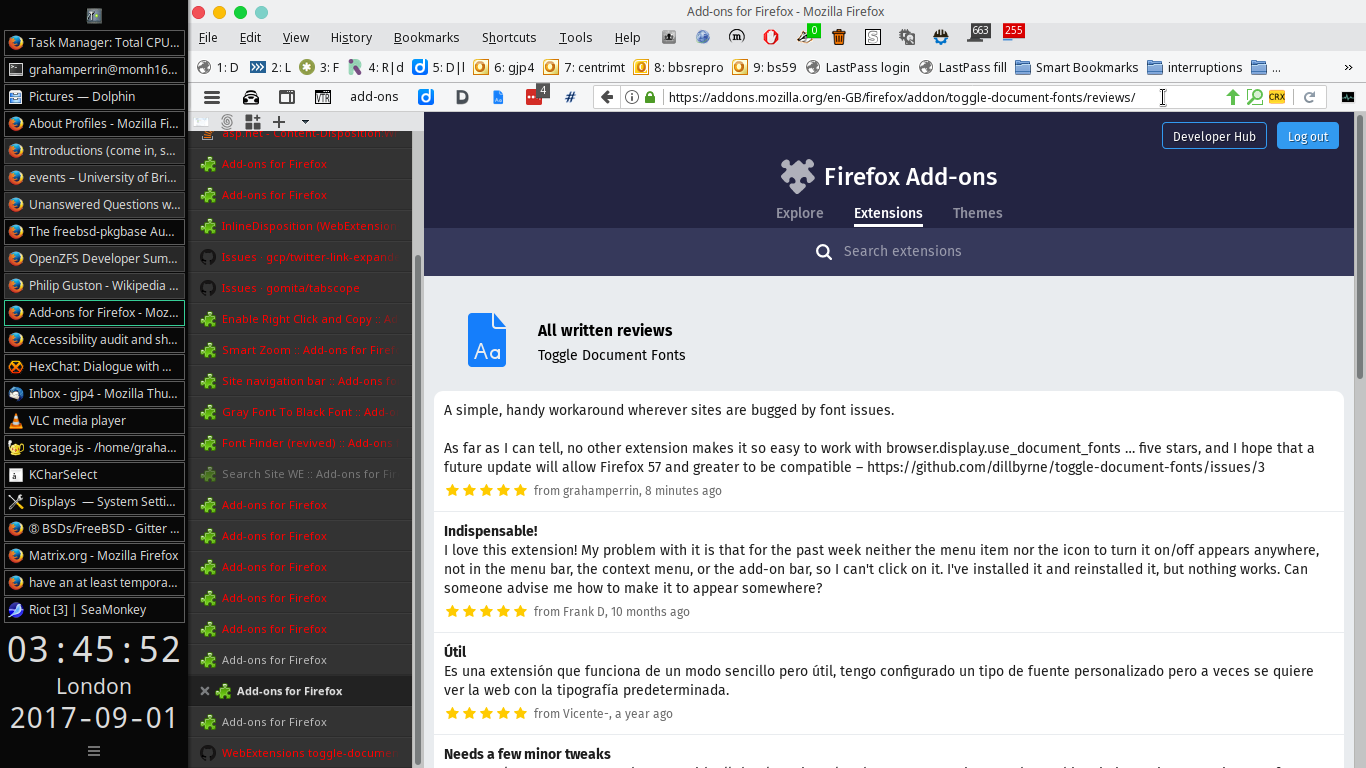Click the page vertical scrollbar
This screenshot has width=1366, height=768.
tap(1360, 245)
